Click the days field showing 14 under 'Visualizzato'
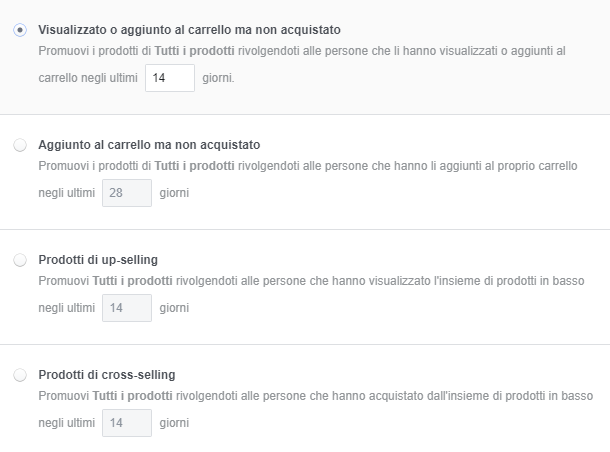This screenshot has height=452, width=610. click(169, 78)
